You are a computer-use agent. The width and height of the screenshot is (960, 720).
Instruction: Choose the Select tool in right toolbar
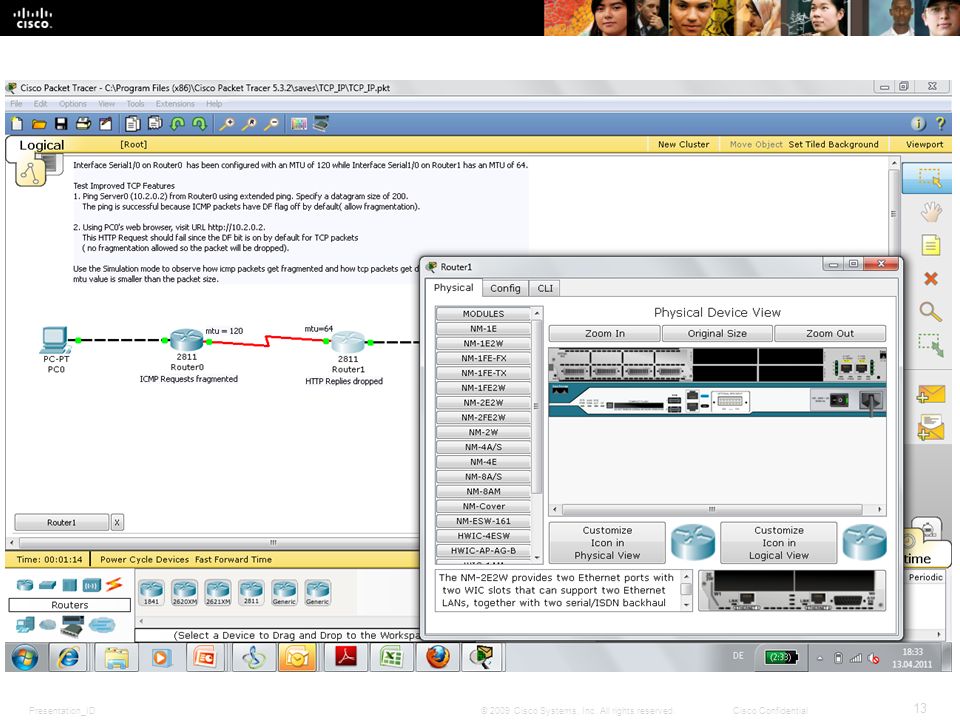(x=930, y=178)
